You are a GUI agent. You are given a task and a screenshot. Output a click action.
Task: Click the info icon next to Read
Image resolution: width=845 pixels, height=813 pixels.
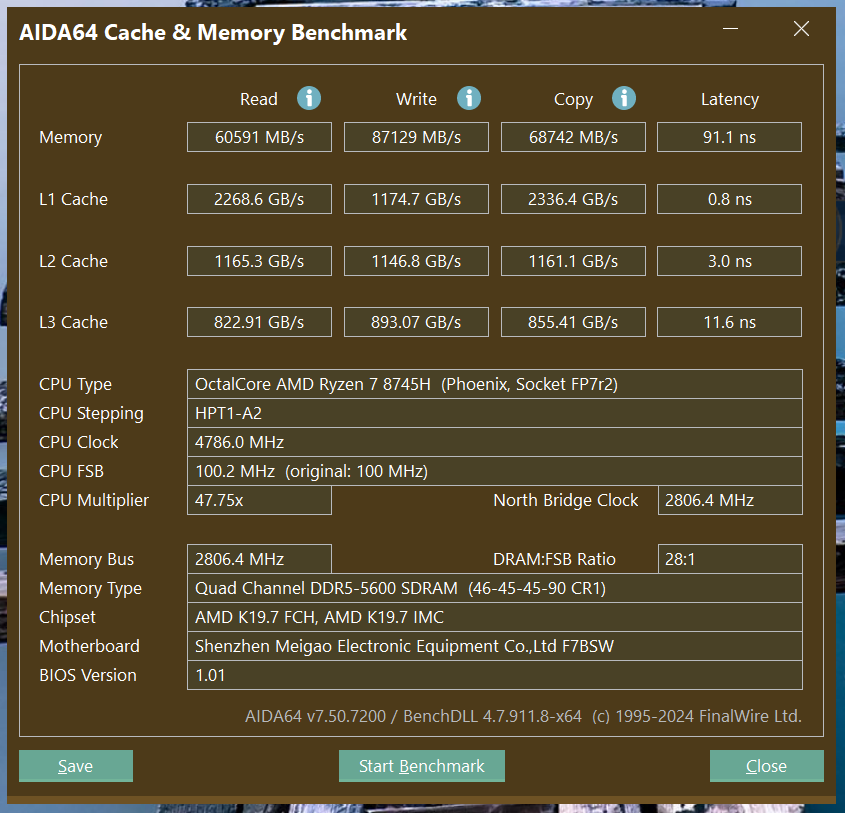pos(309,99)
